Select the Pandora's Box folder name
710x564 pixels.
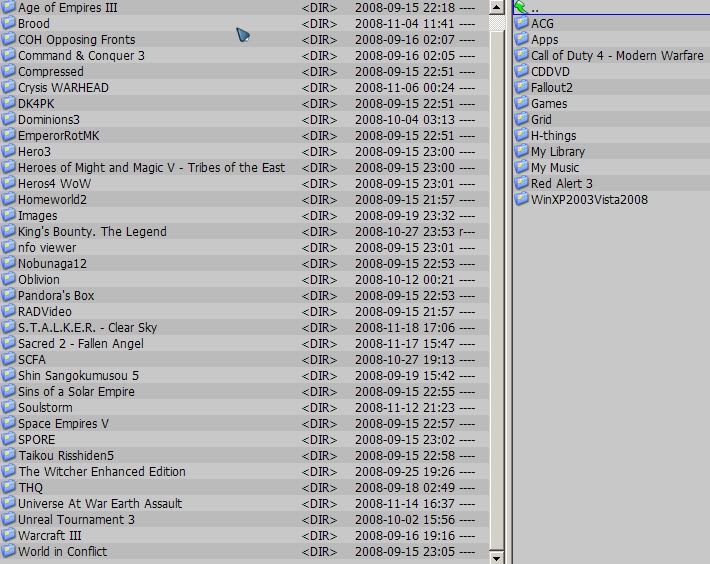tap(56, 296)
